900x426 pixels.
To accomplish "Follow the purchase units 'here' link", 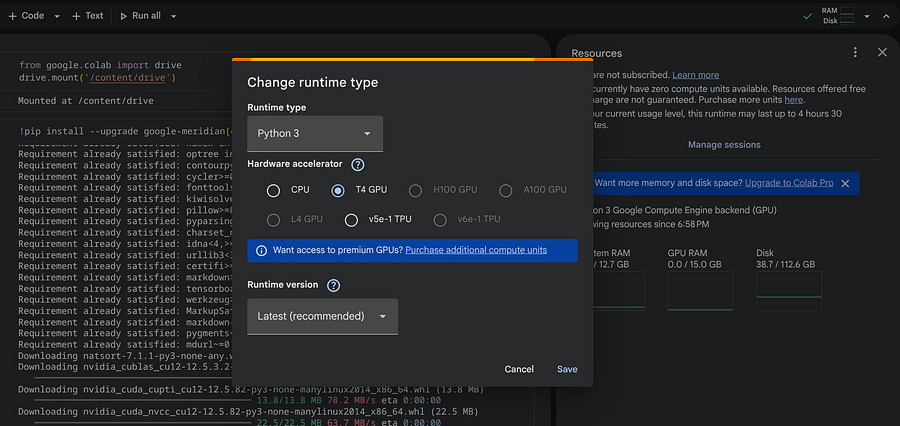I will [794, 100].
